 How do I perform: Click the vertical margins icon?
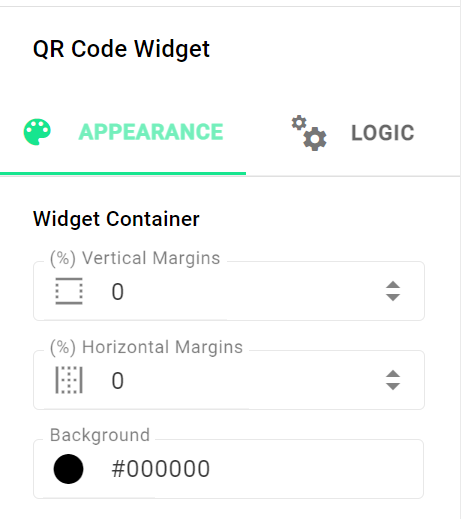[69, 291]
